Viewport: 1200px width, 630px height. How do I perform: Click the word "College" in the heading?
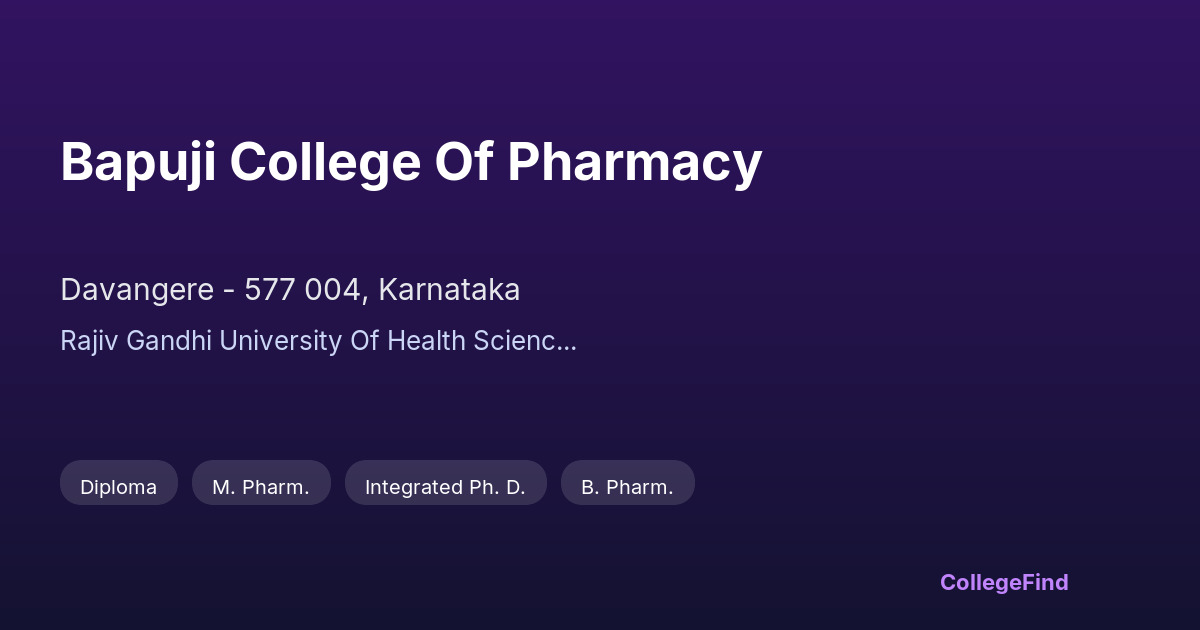pos(324,162)
